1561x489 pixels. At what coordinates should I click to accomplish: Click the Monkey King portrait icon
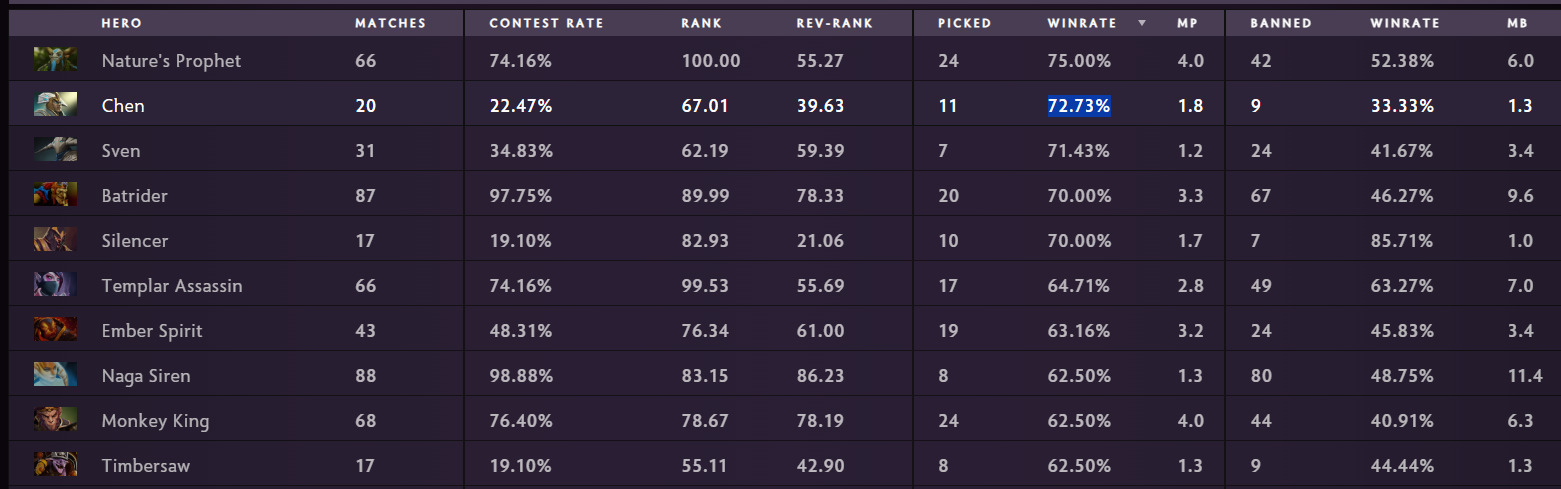tap(55, 420)
